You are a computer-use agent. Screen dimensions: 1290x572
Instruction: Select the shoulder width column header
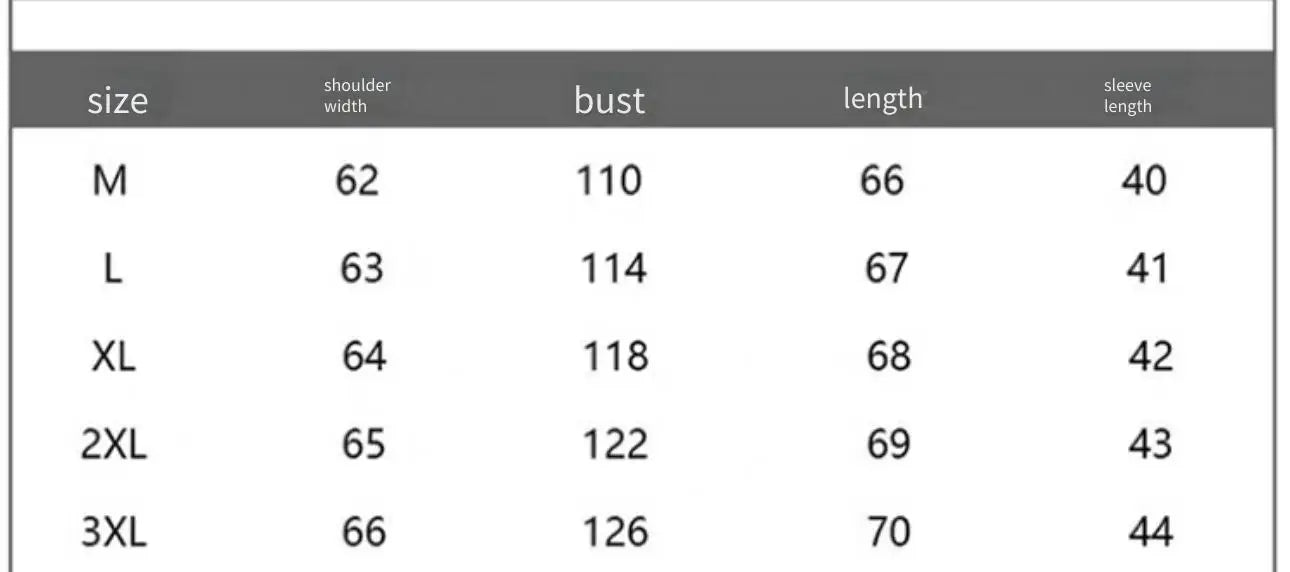click(x=357, y=96)
